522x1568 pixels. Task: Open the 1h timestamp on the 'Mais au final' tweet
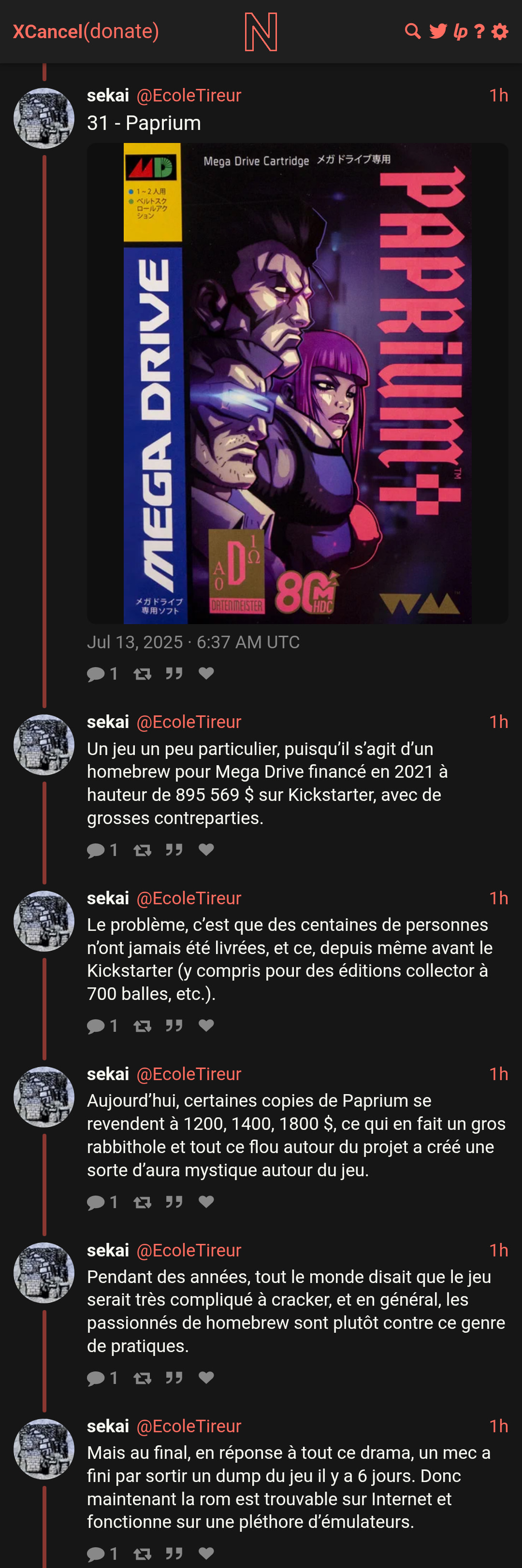[x=498, y=1425]
